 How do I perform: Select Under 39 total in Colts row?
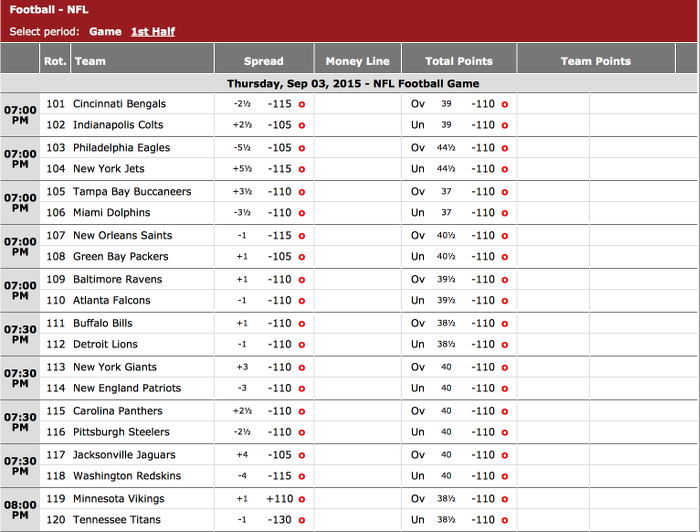click(x=504, y=125)
